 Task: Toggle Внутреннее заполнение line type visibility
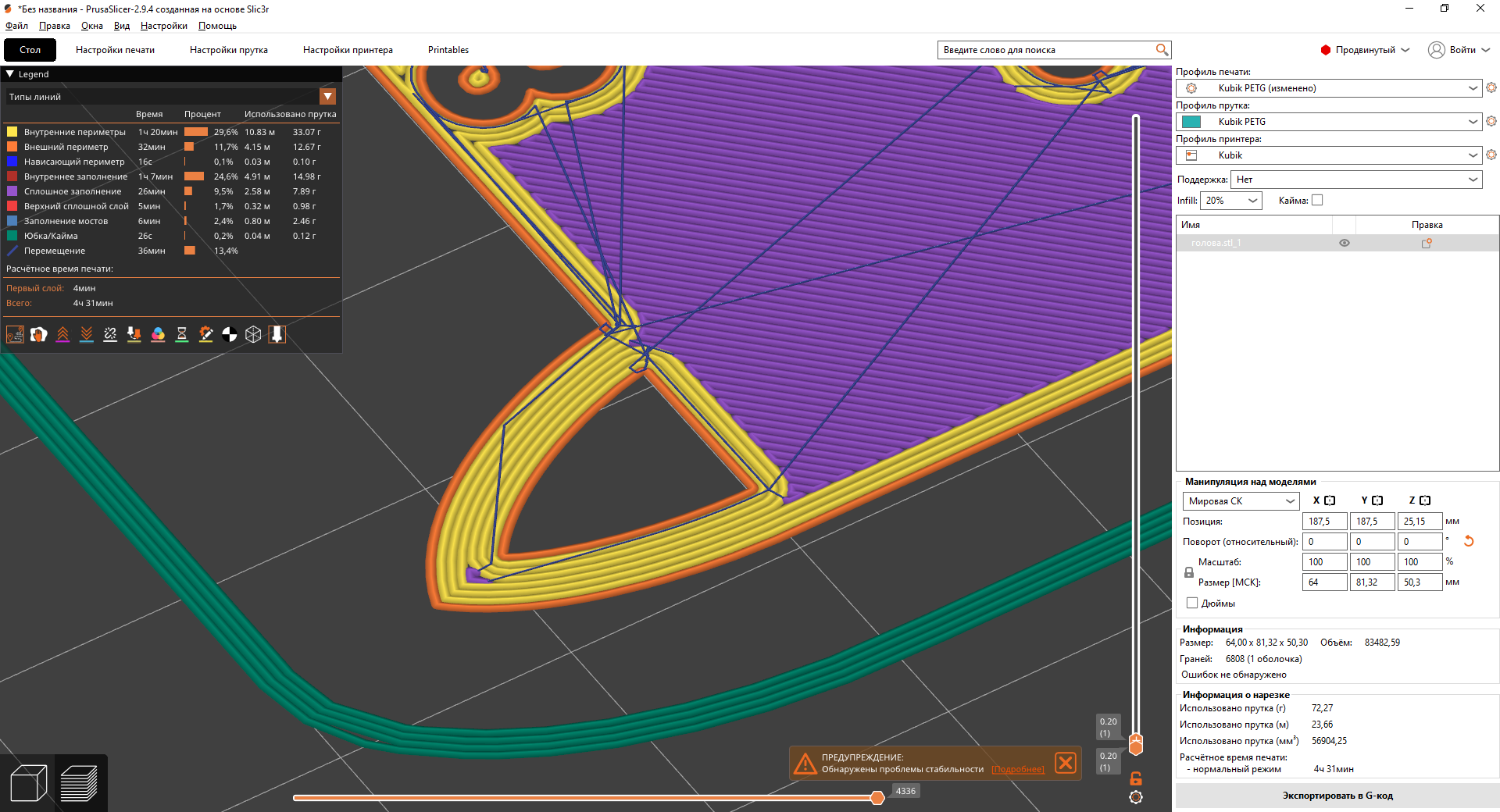pos(76,176)
